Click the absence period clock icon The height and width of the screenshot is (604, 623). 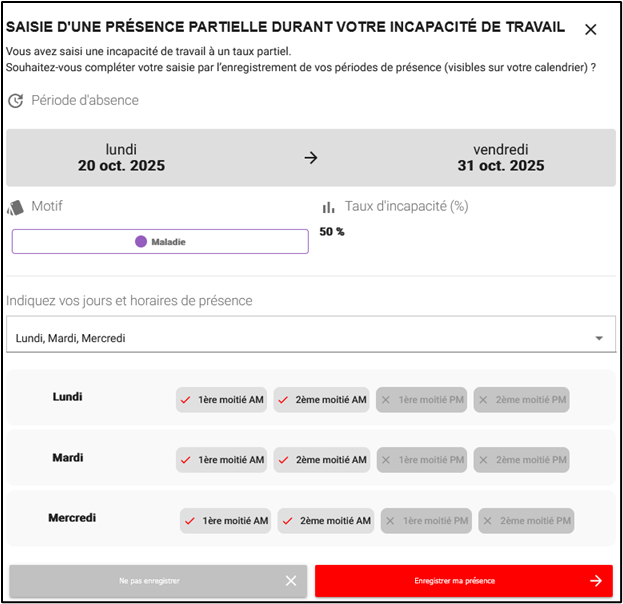click(x=15, y=101)
